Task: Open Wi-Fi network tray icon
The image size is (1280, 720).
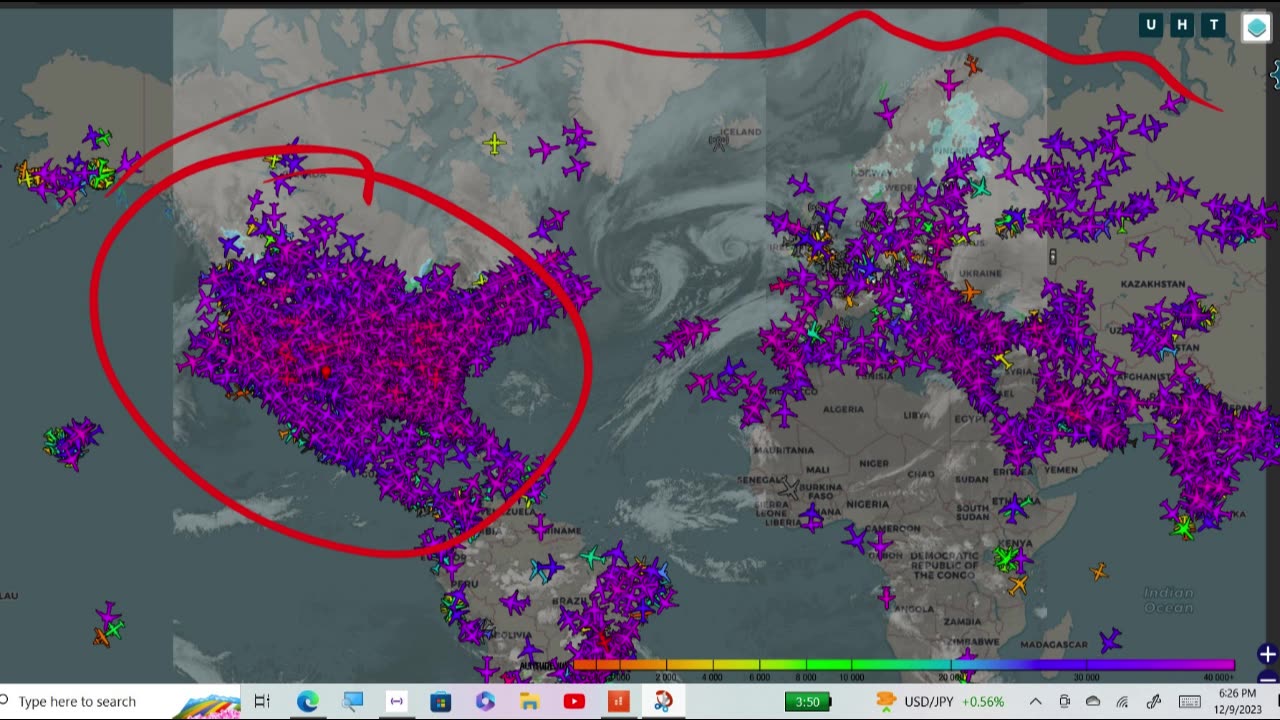Action: coord(1122,701)
